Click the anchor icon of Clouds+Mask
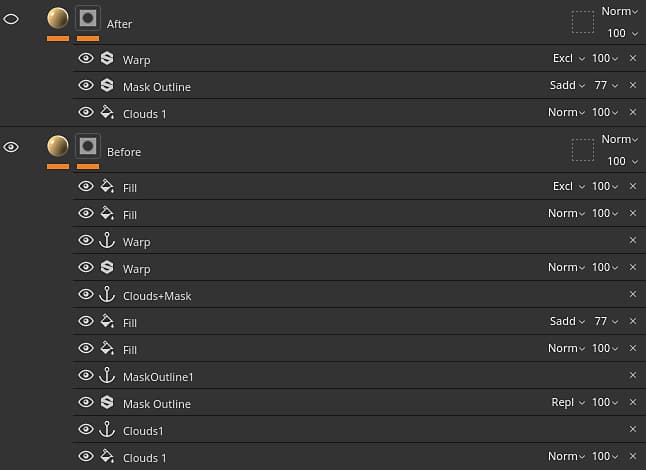This screenshot has height=470, width=646. pyautogui.click(x=107, y=295)
